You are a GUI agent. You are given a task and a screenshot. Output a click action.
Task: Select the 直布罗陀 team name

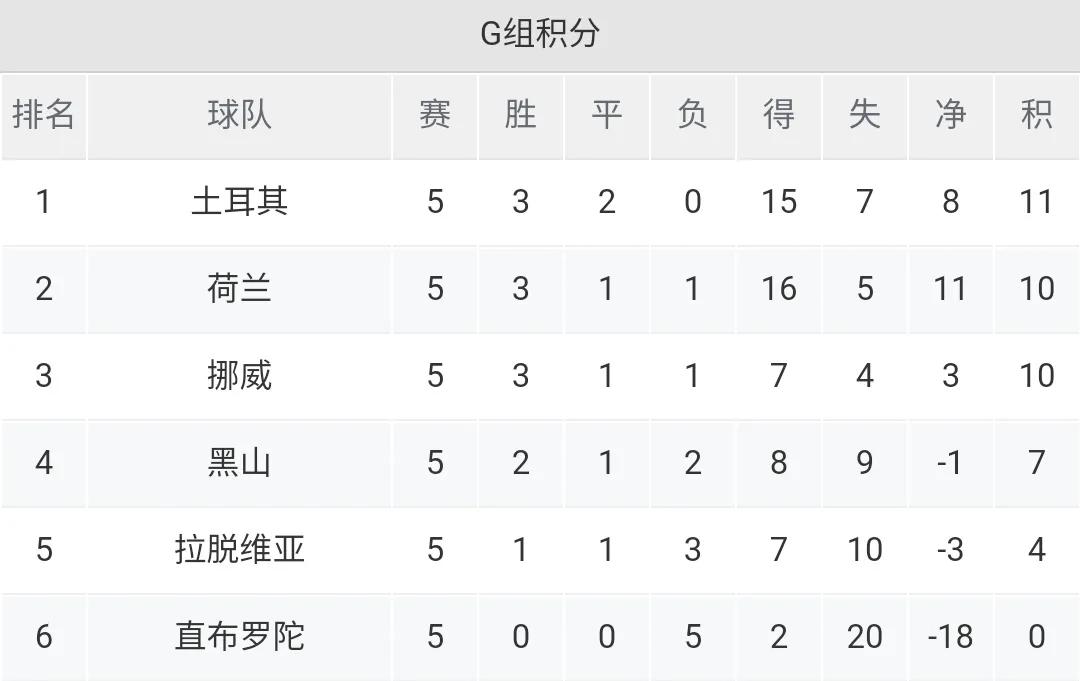[239, 637]
